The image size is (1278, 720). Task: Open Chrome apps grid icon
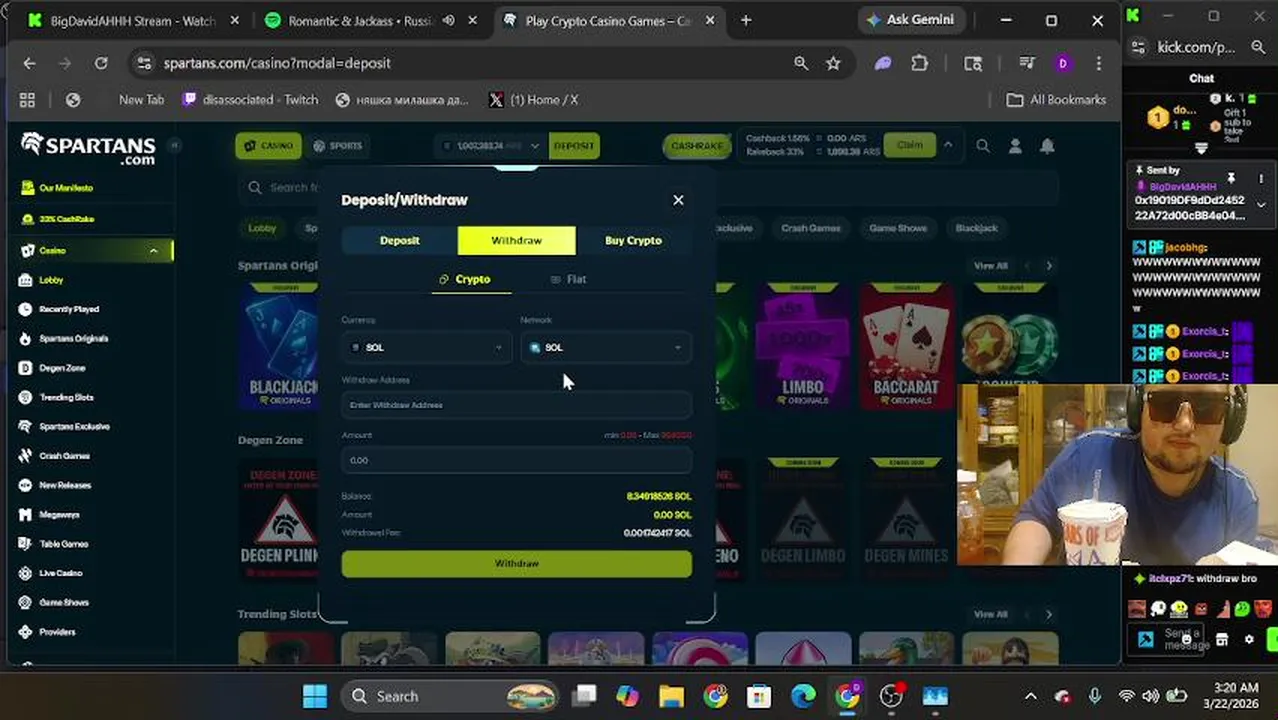click(27, 100)
